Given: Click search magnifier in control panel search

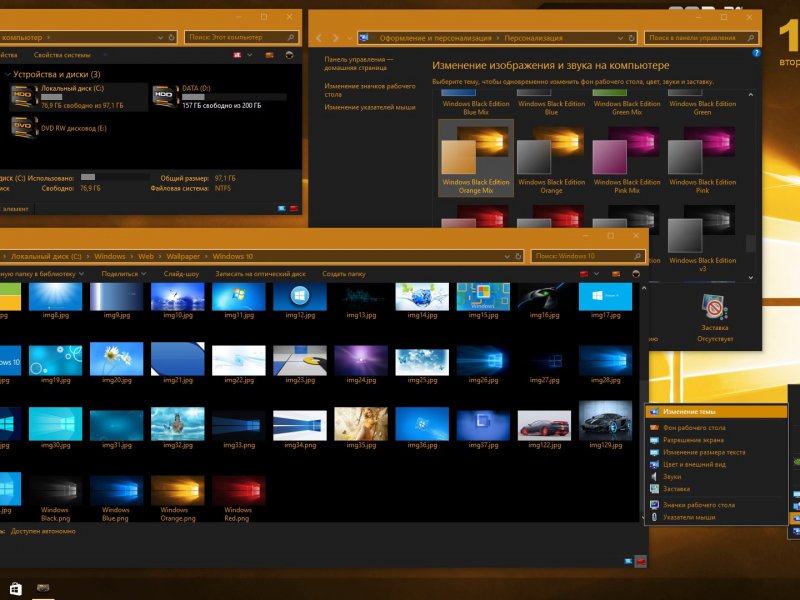Looking at the screenshot, I should 751,38.
